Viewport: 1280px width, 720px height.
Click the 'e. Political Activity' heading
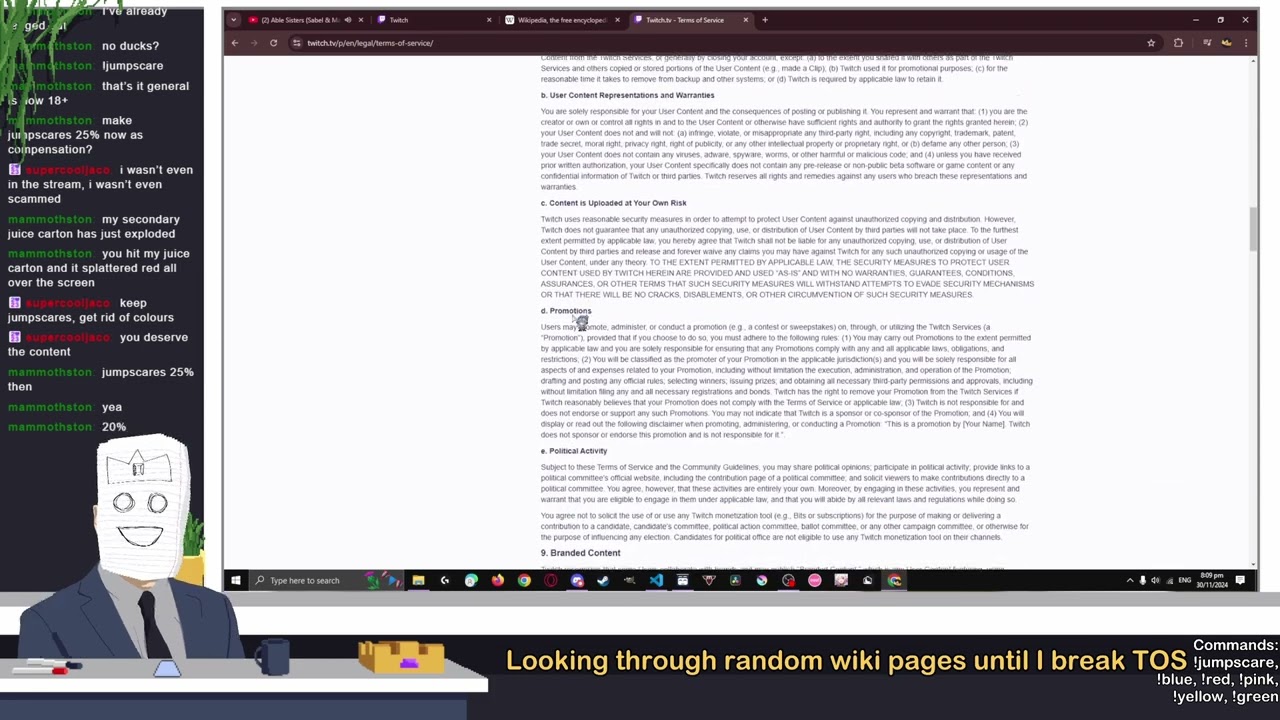coord(574,451)
